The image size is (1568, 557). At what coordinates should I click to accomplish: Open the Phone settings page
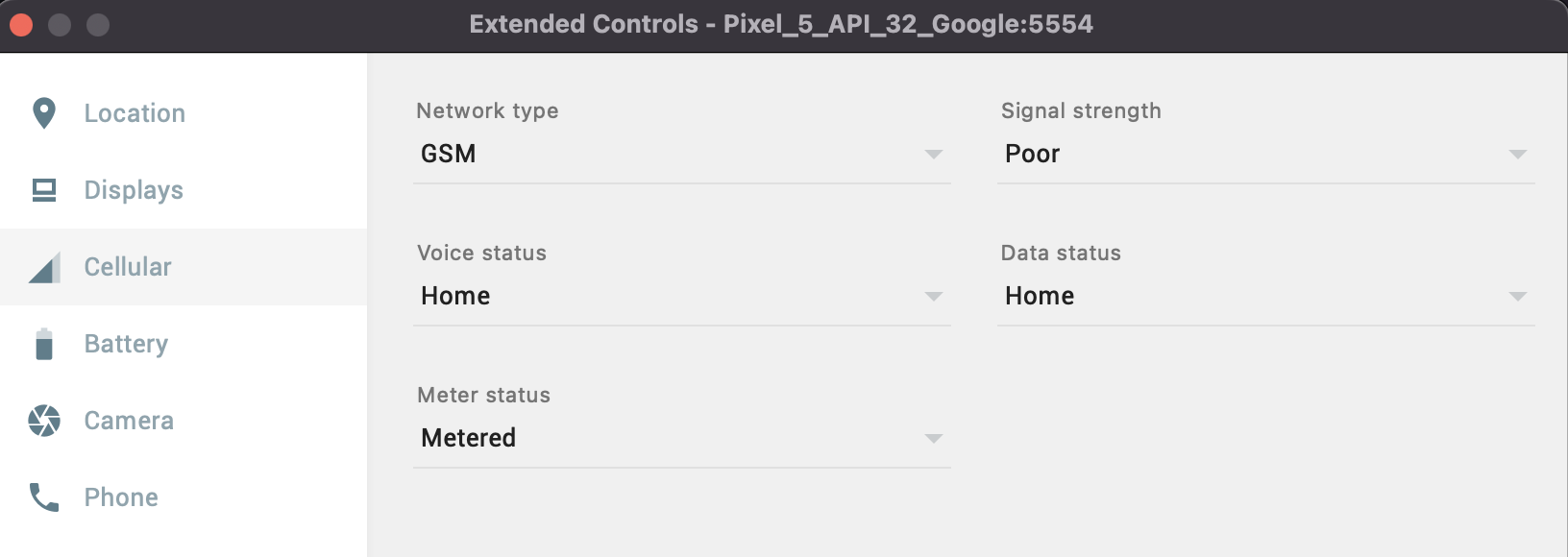[x=121, y=496]
